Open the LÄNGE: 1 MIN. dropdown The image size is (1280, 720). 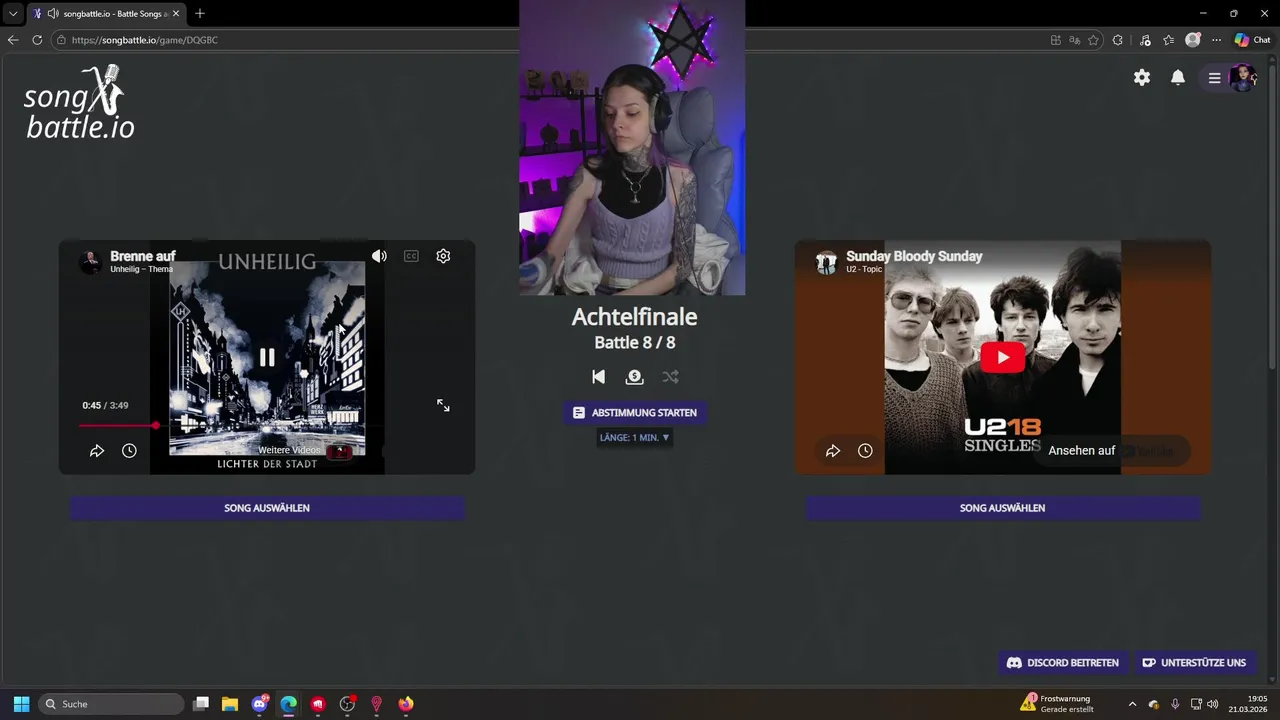(x=634, y=437)
